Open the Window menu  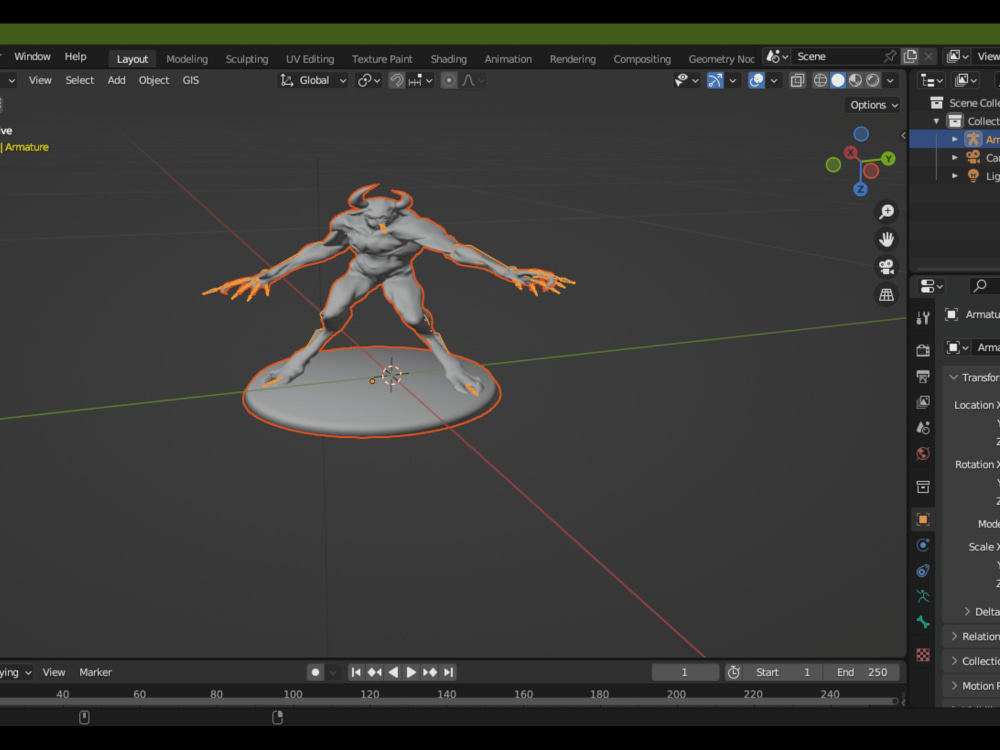(33, 56)
